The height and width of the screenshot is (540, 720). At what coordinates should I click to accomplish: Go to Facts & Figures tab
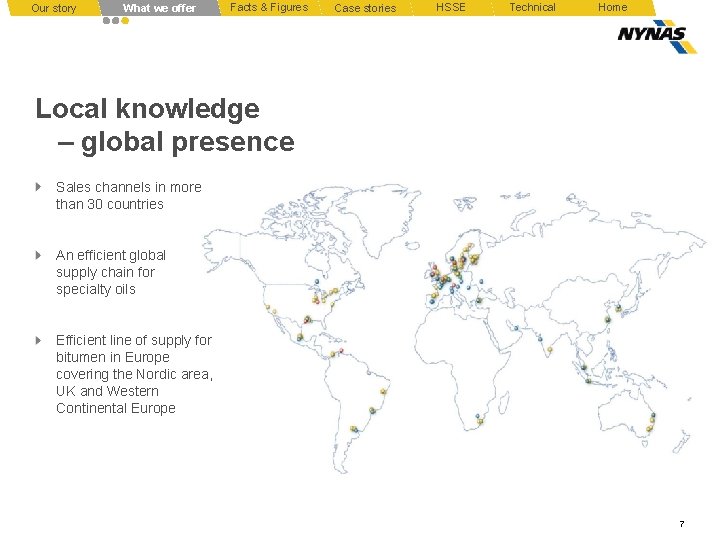[269, 8]
